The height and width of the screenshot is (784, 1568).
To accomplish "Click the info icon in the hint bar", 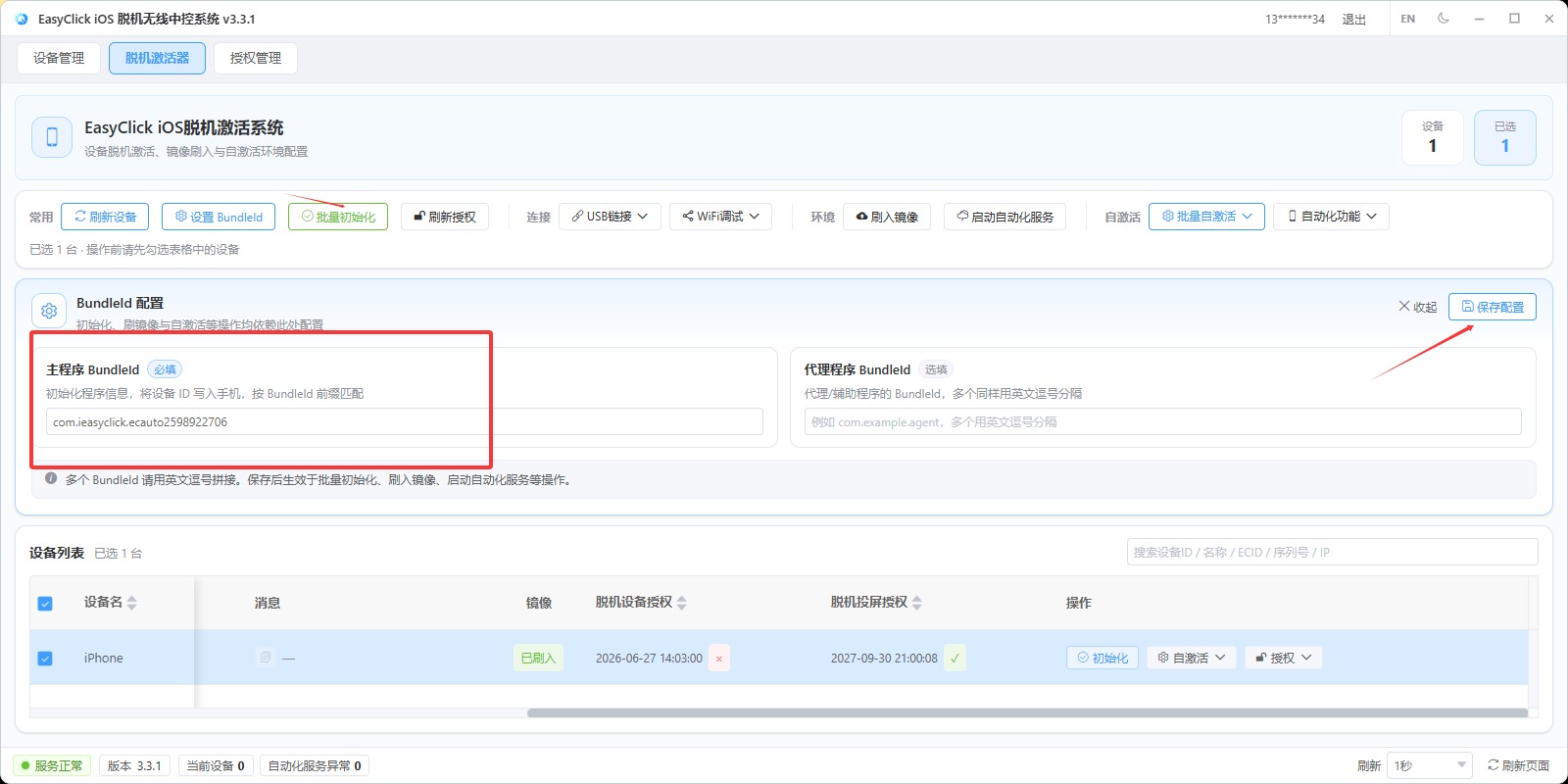I will click(x=51, y=479).
